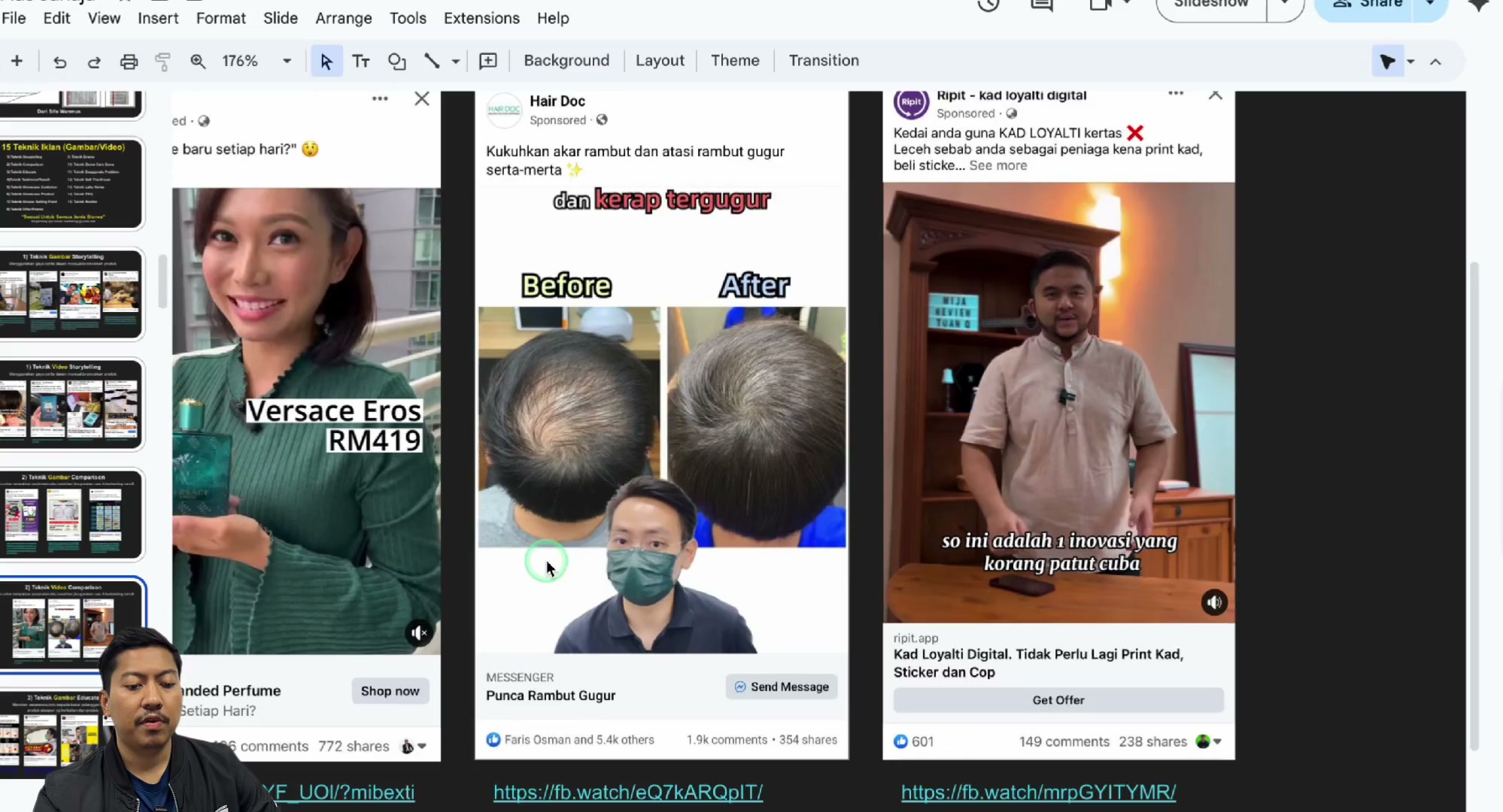1503x812 pixels.
Task: Click the Print icon
Action: click(129, 62)
